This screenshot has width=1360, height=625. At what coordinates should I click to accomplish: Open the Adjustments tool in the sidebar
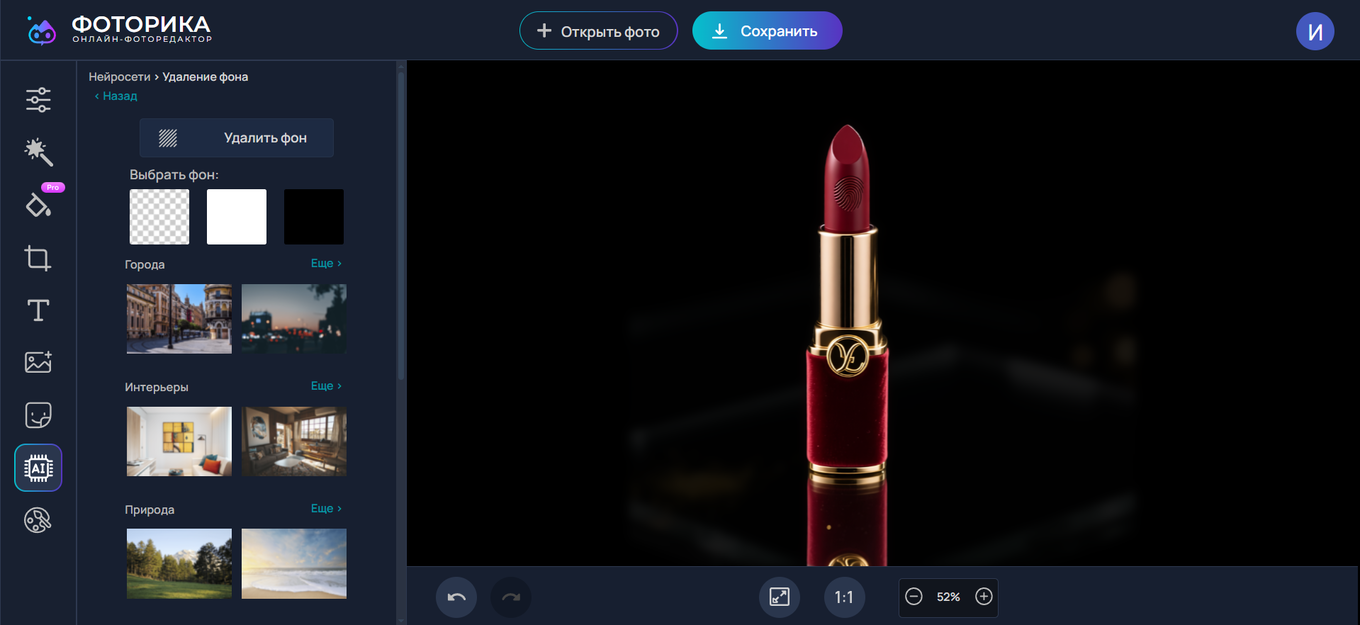[37, 99]
